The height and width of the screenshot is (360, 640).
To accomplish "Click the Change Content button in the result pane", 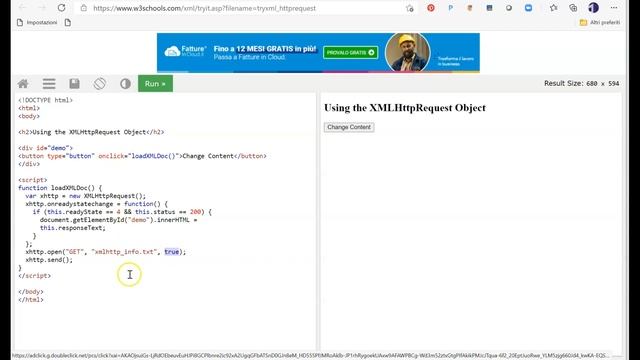I will (349, 127).
